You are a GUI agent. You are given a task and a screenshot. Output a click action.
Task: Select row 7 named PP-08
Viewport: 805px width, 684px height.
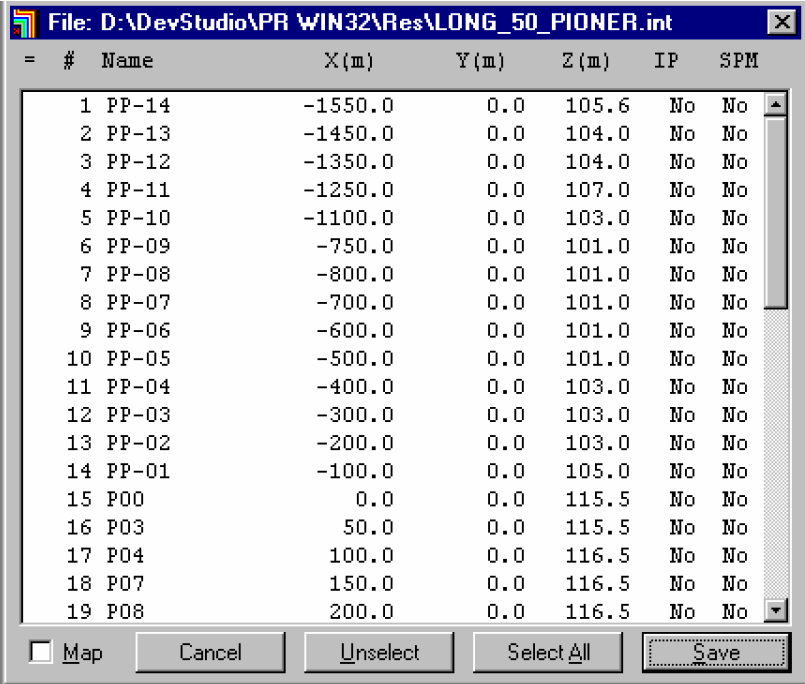click(x=393, y=274)
